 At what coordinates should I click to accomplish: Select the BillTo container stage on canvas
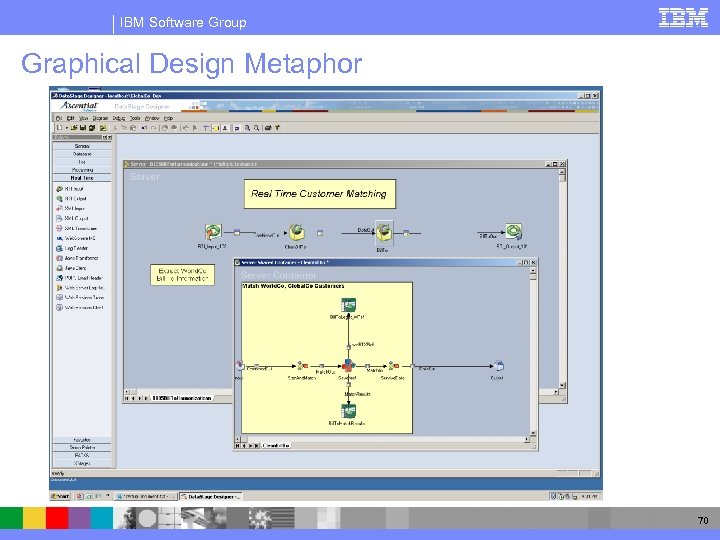(383, 232)
